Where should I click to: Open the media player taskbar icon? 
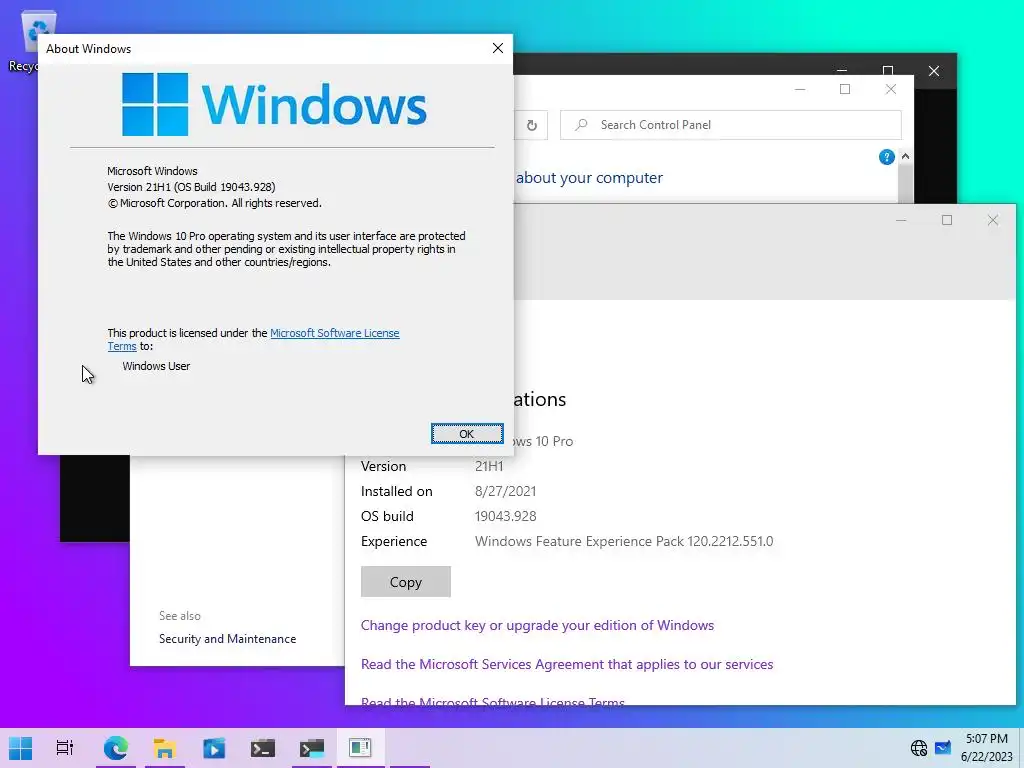point(214,748)
